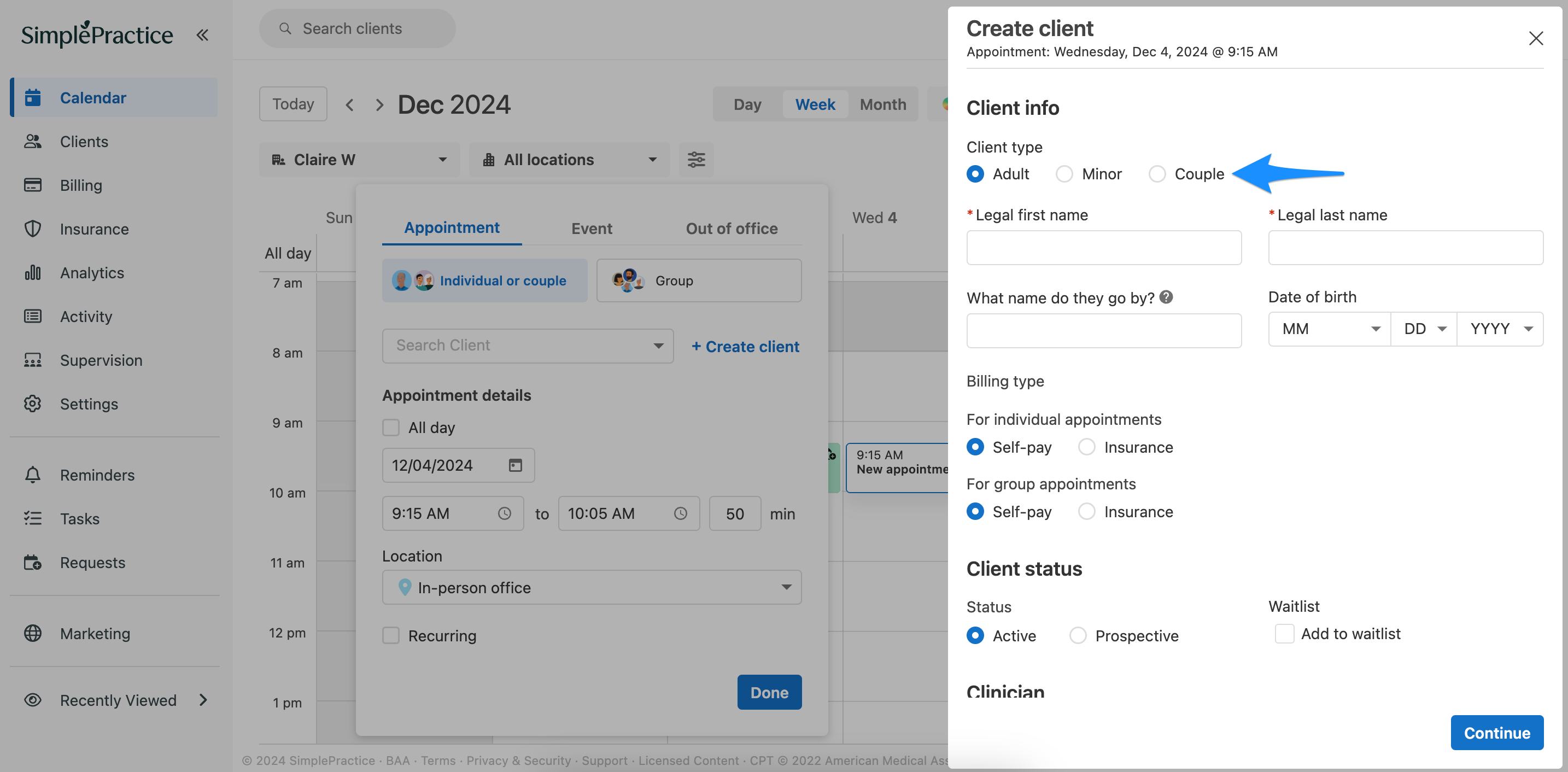Open the Search Client dropdown
Screen dimensions: 1568x772
528,346
